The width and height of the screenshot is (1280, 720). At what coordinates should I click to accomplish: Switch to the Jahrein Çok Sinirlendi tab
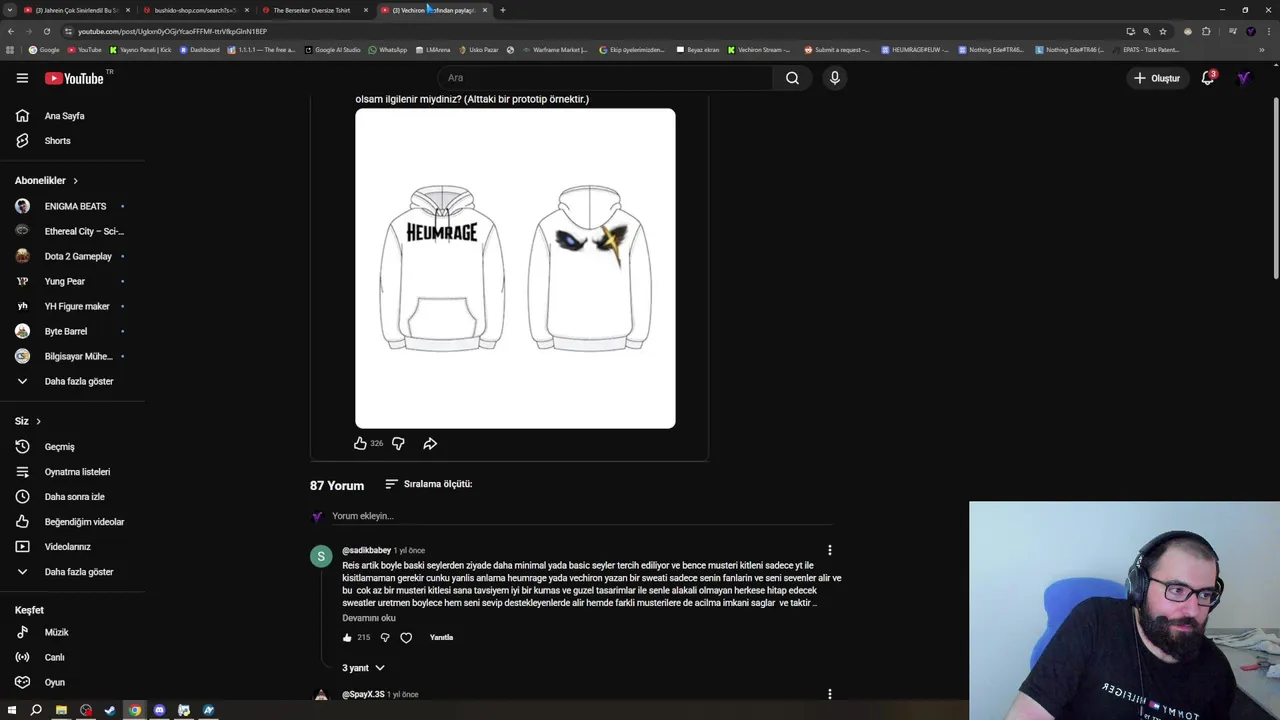tap(76, 10)
